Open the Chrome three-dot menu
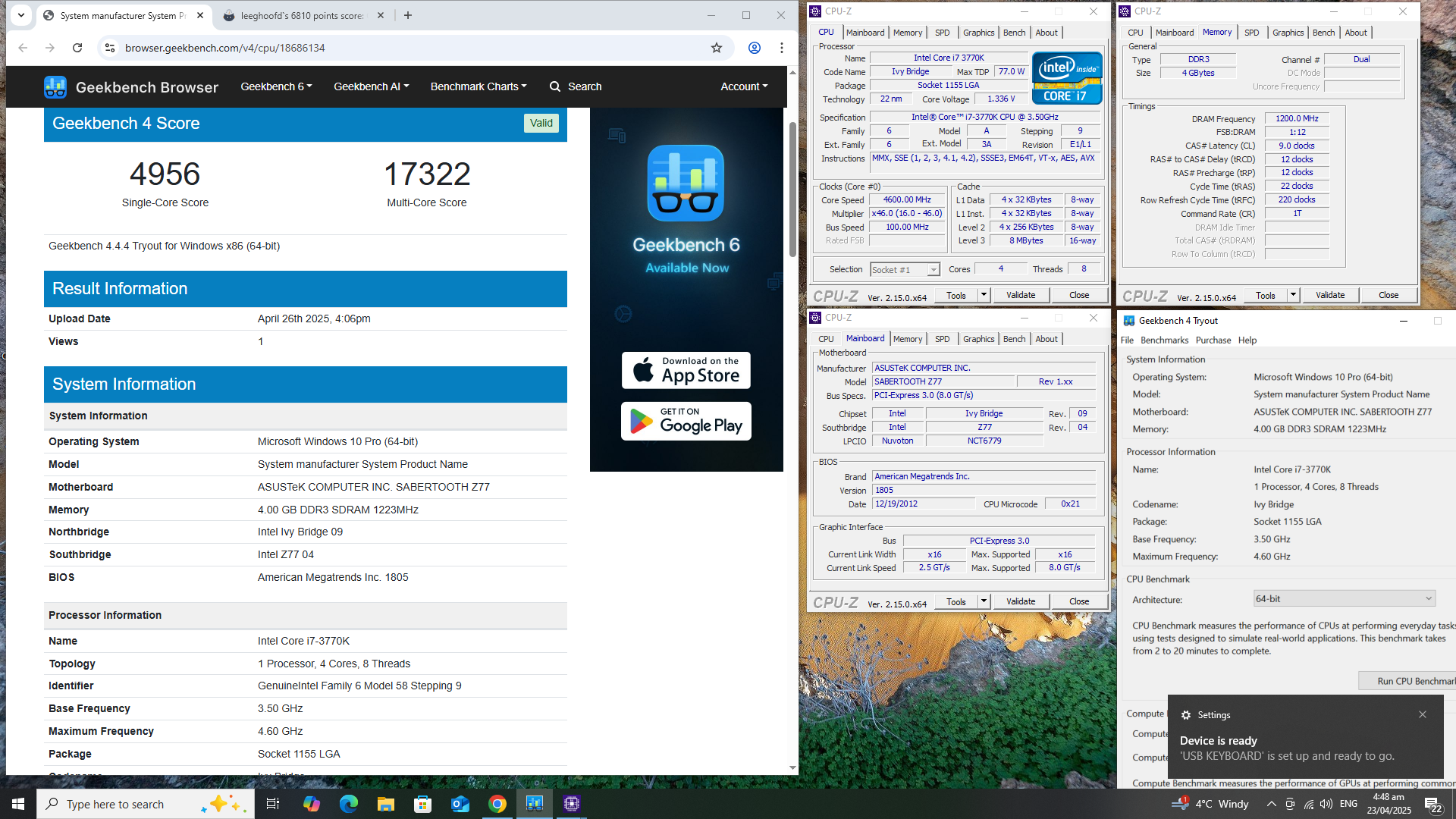1456x819 pixels. point(782,48)
